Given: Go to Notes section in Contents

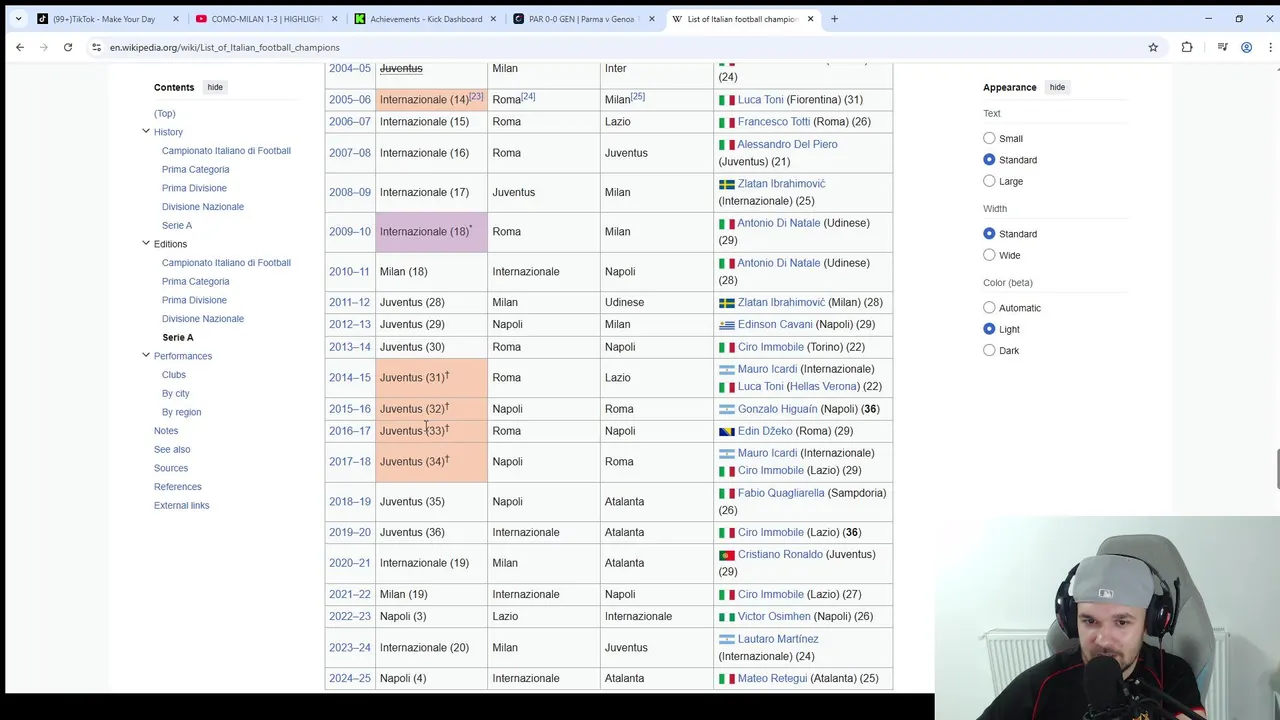Looking at the screenshot, I should point(166,431).
